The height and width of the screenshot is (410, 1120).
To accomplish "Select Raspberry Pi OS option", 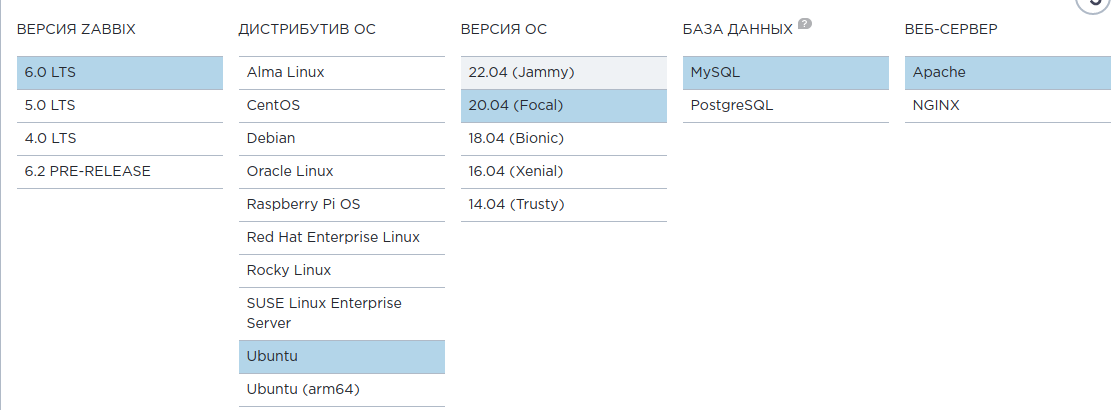I will coord(342,205).
